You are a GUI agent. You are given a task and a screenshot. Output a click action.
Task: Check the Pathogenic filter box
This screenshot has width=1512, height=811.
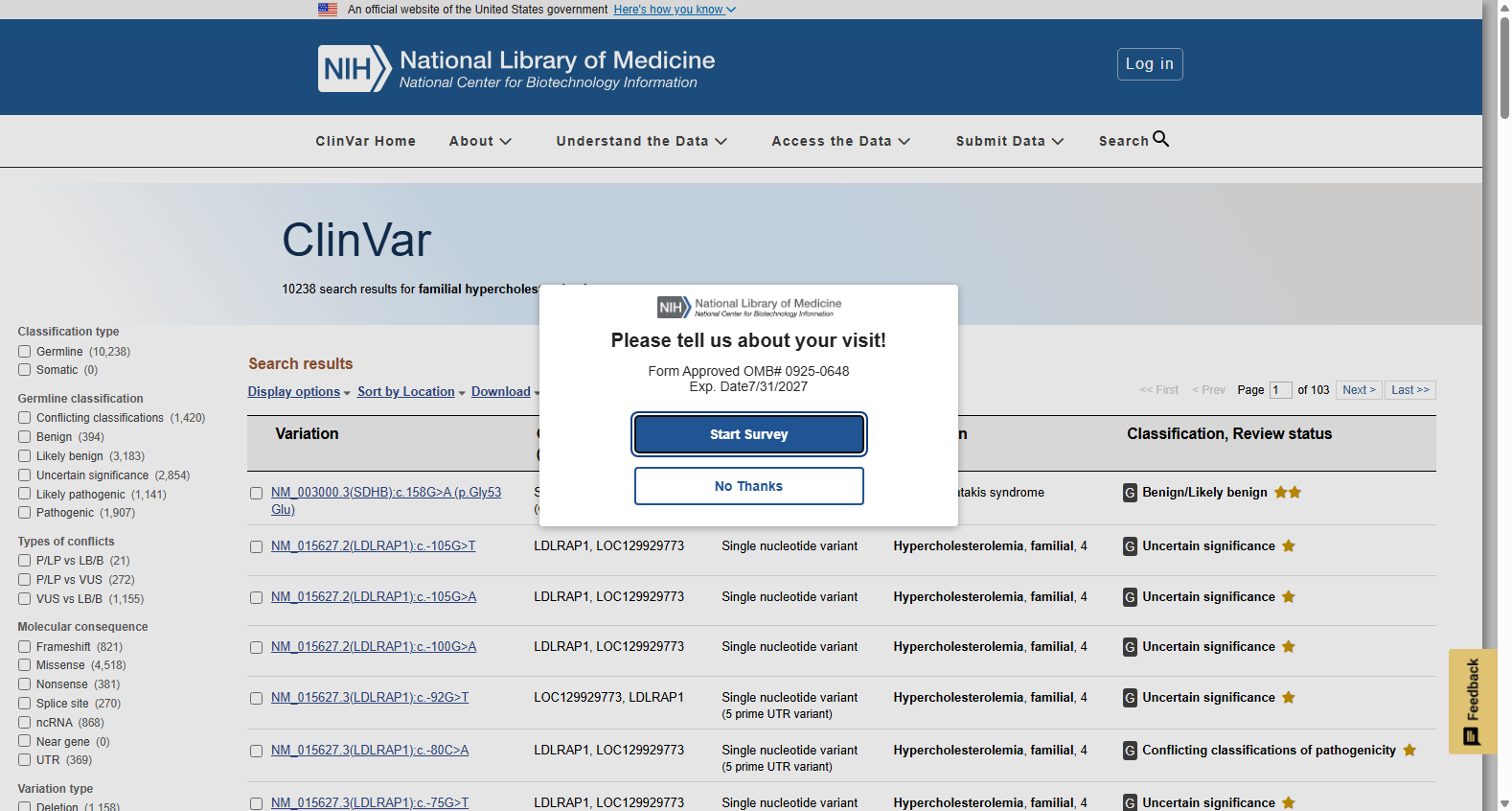point(24,513)
